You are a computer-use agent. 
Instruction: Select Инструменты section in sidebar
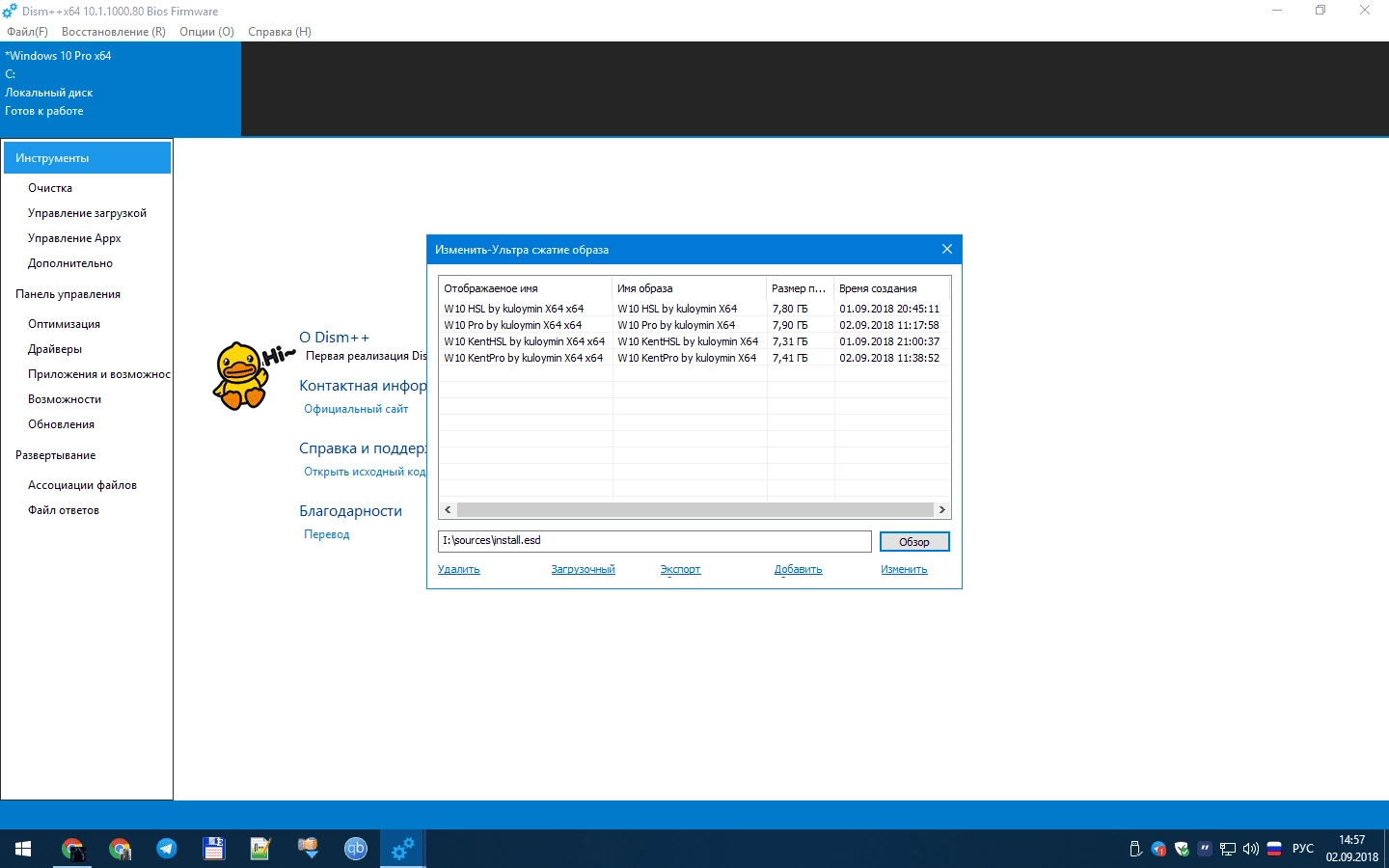(x=87, y=158)
